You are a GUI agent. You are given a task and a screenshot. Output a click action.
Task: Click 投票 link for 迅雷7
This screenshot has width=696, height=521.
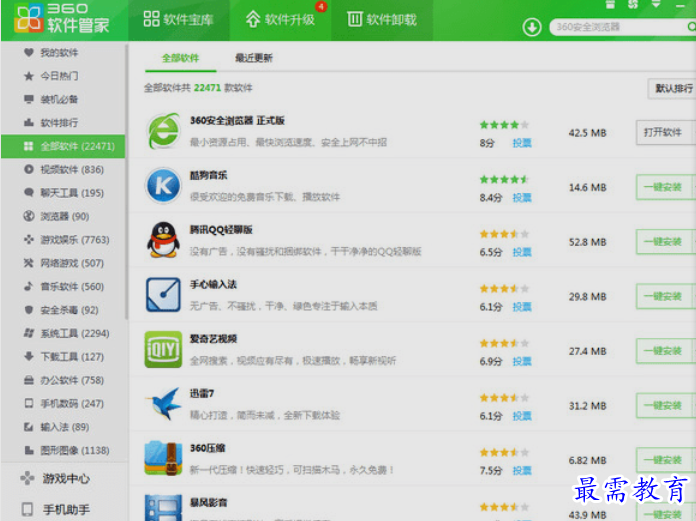pos(522,416)
